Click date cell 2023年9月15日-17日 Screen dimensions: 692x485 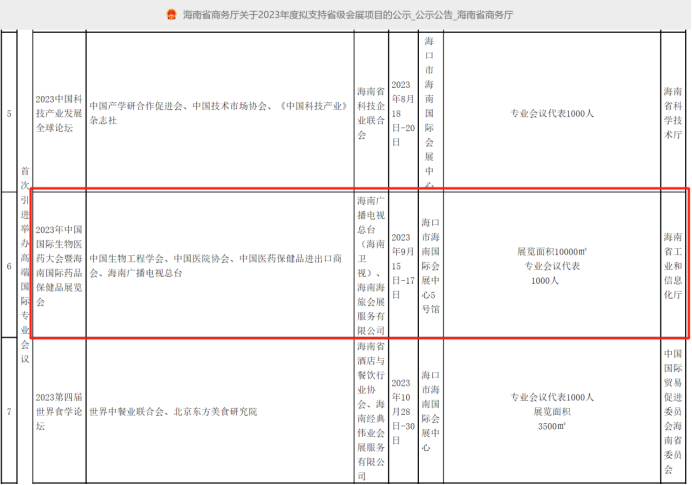(x=403, y=266)
